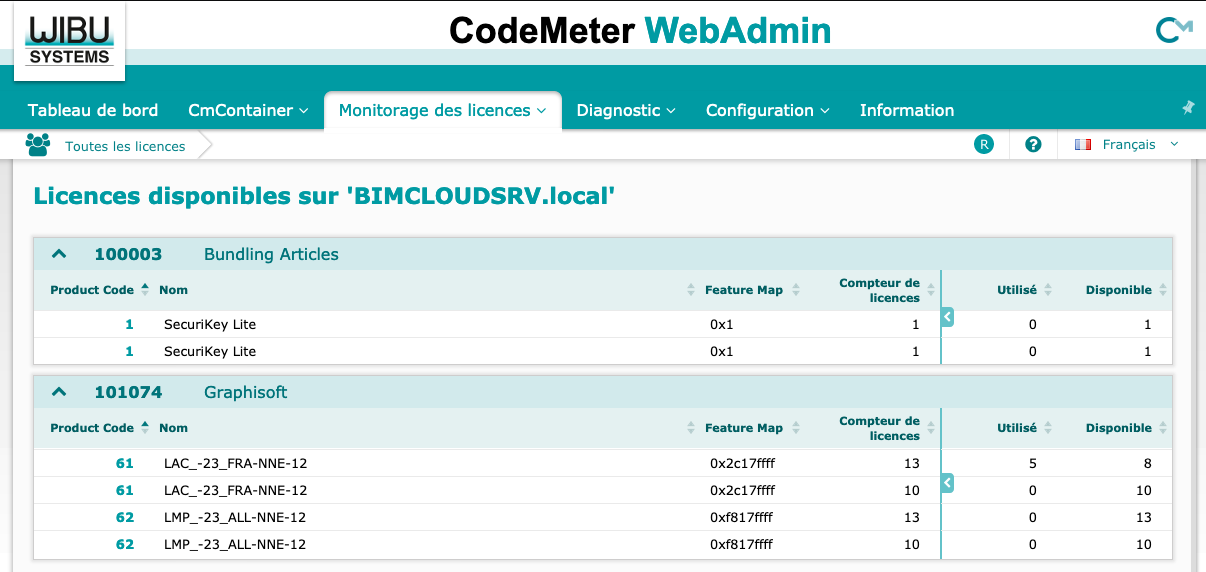Image resolution: width=1206 pixels, height=572 pixels.
Task: Click Product Code 61 with 10 licences
Action: click(125, 490)
